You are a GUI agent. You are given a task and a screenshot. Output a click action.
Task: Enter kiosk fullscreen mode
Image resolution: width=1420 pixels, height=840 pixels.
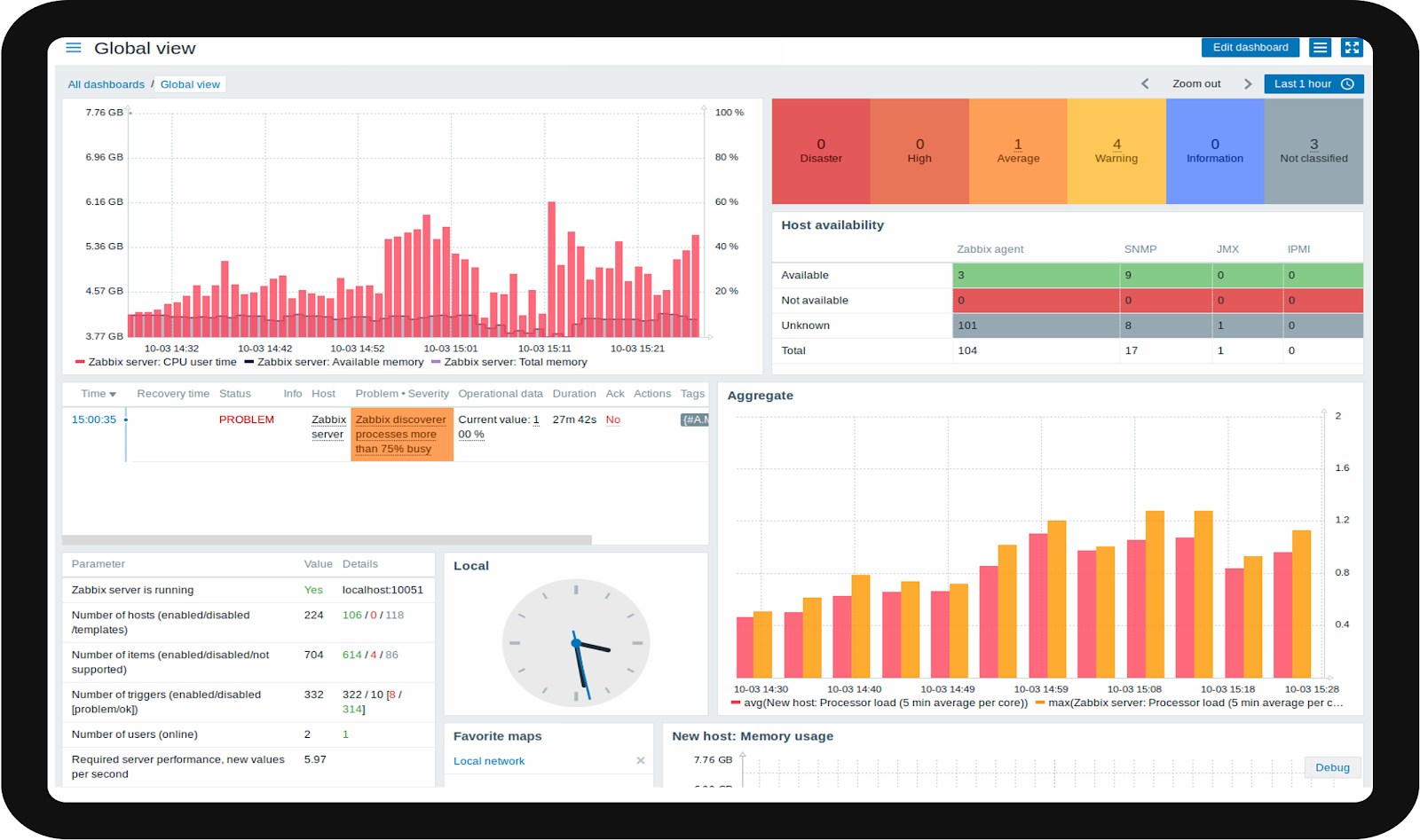coord(1352,48)
